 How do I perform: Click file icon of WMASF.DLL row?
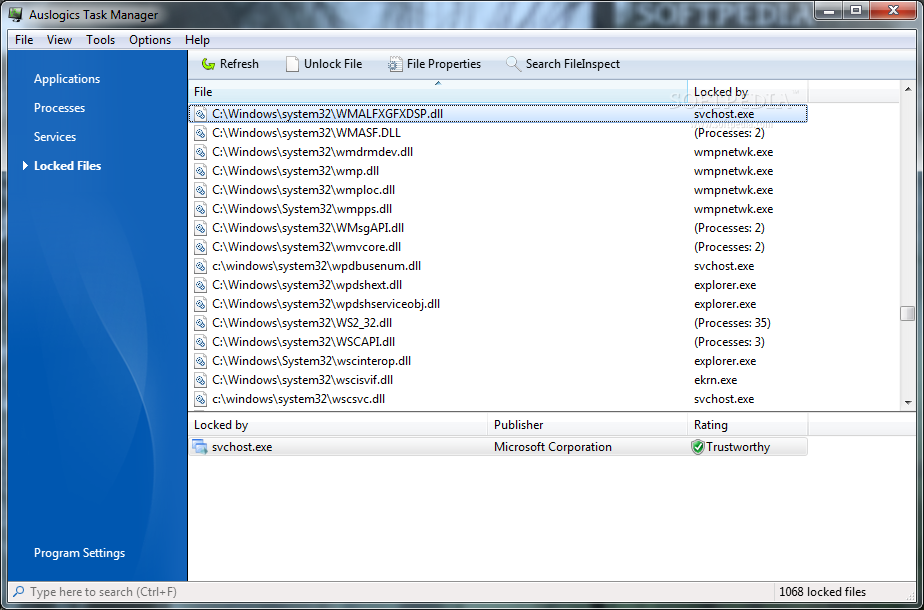[x=201, y=133]
